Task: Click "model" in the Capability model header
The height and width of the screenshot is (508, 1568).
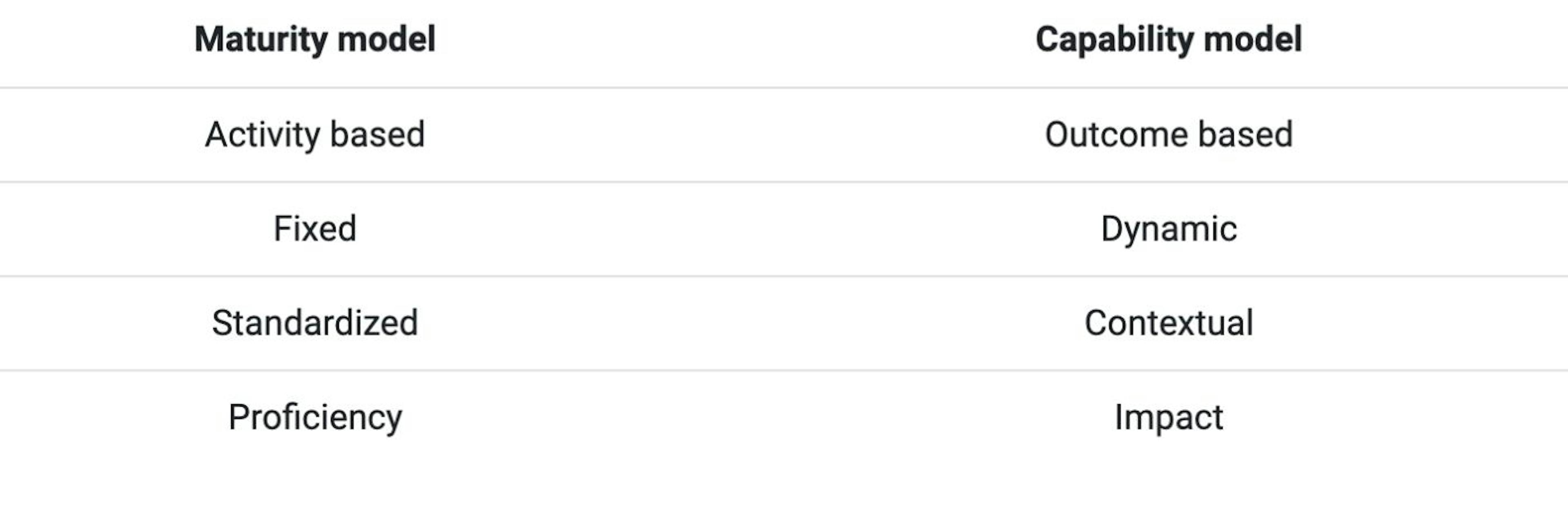Action: pos(1253,40)
